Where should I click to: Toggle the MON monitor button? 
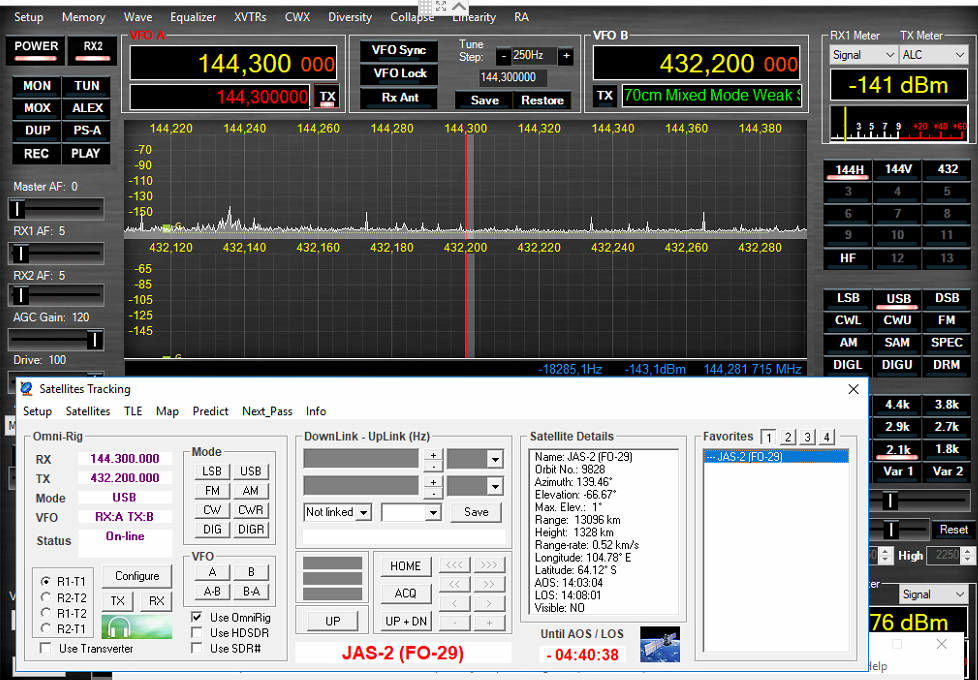click(x=37, y=86)
